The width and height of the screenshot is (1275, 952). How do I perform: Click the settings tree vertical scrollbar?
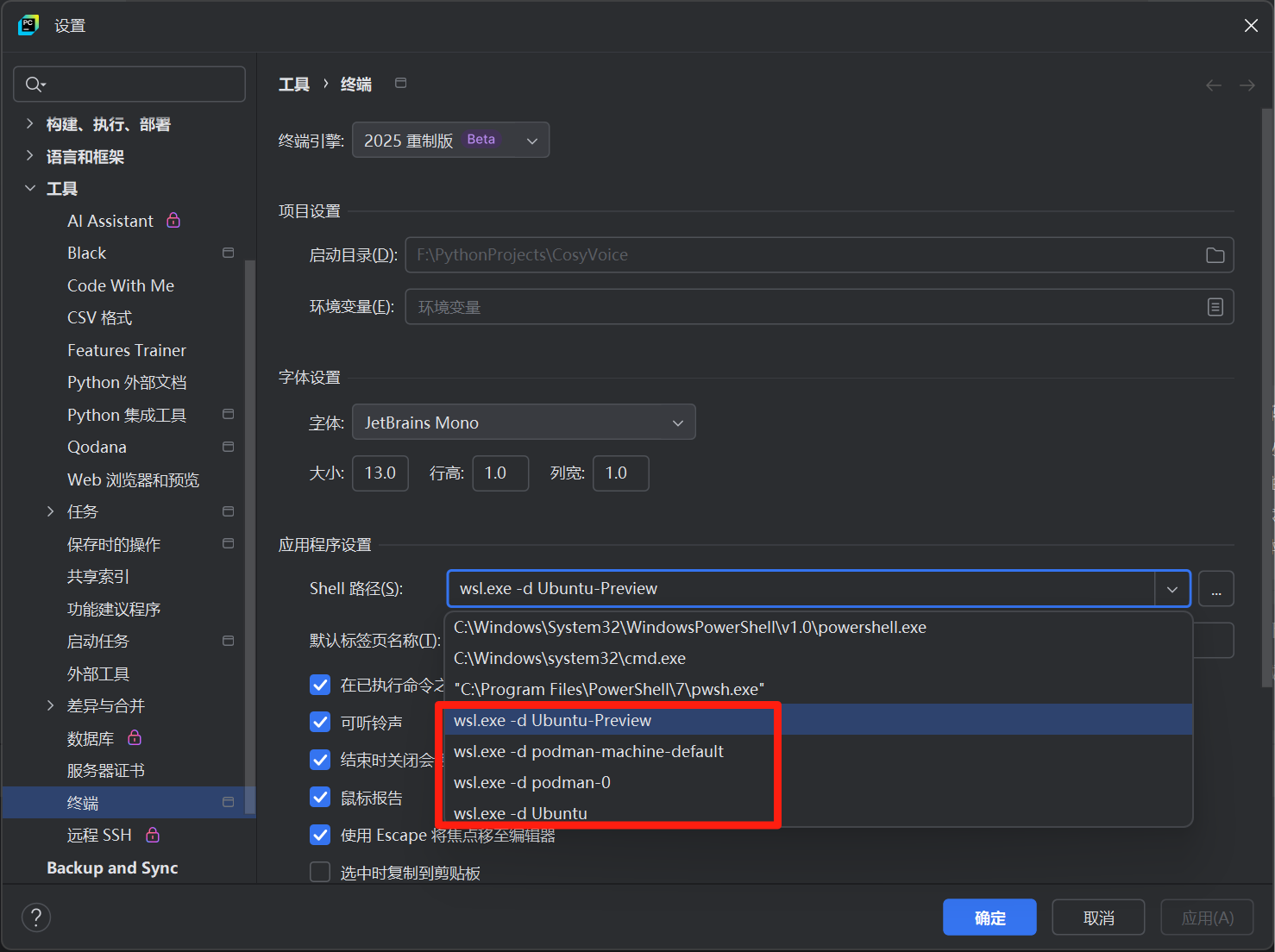tap(250, 536)
